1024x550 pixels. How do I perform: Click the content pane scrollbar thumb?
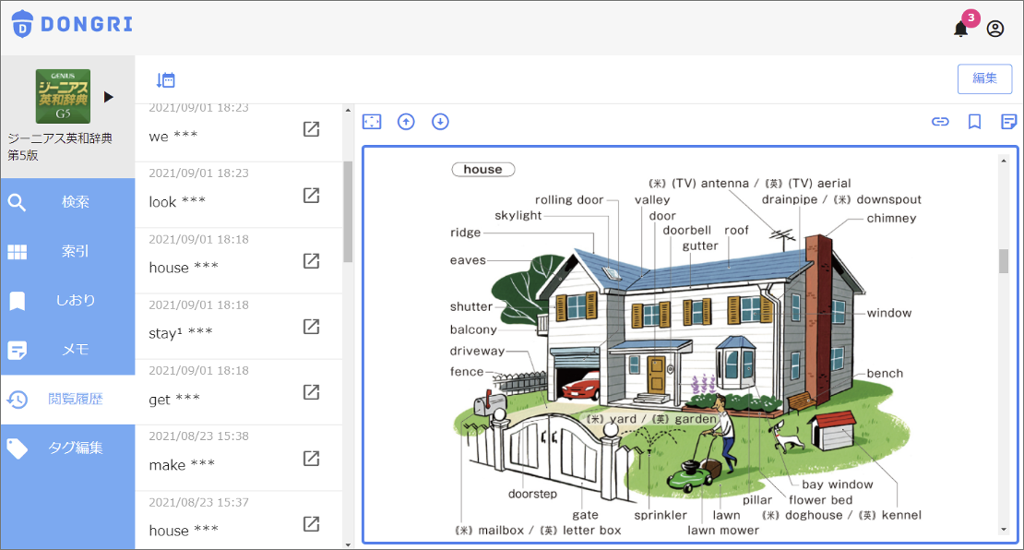click(1004, 261)
